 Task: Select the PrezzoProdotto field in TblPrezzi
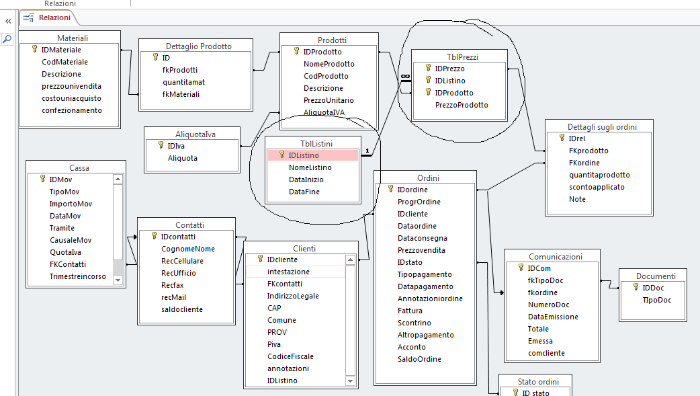click(461, 105)
